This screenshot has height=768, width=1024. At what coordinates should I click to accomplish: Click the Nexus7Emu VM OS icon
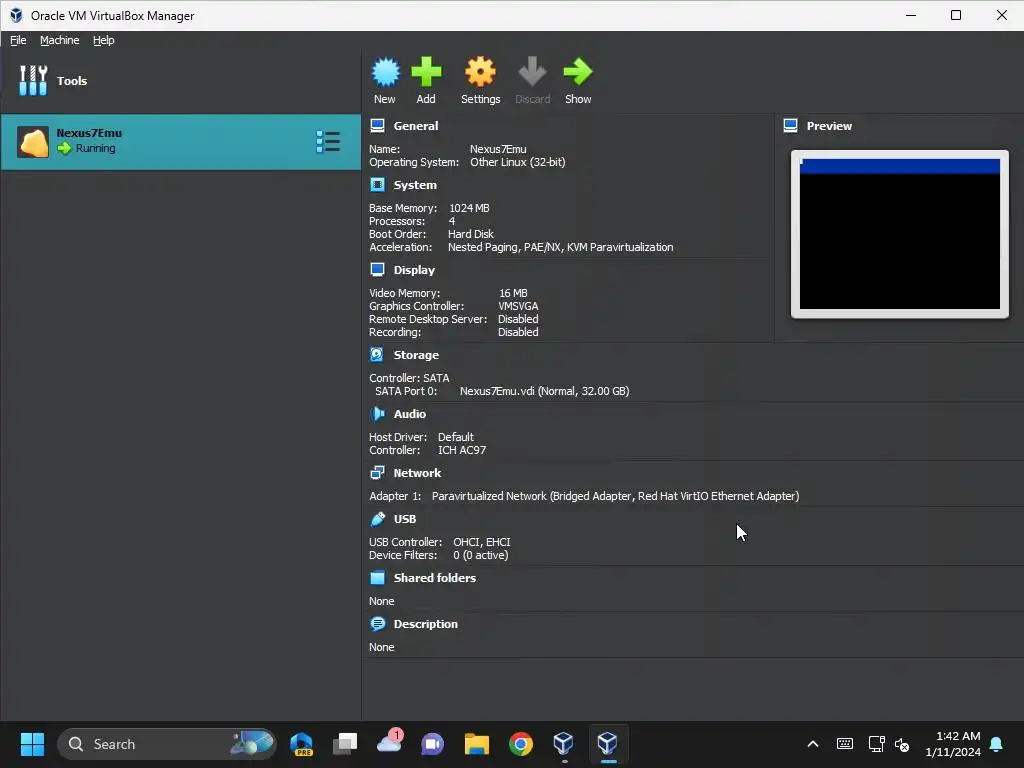click(33, 142)
